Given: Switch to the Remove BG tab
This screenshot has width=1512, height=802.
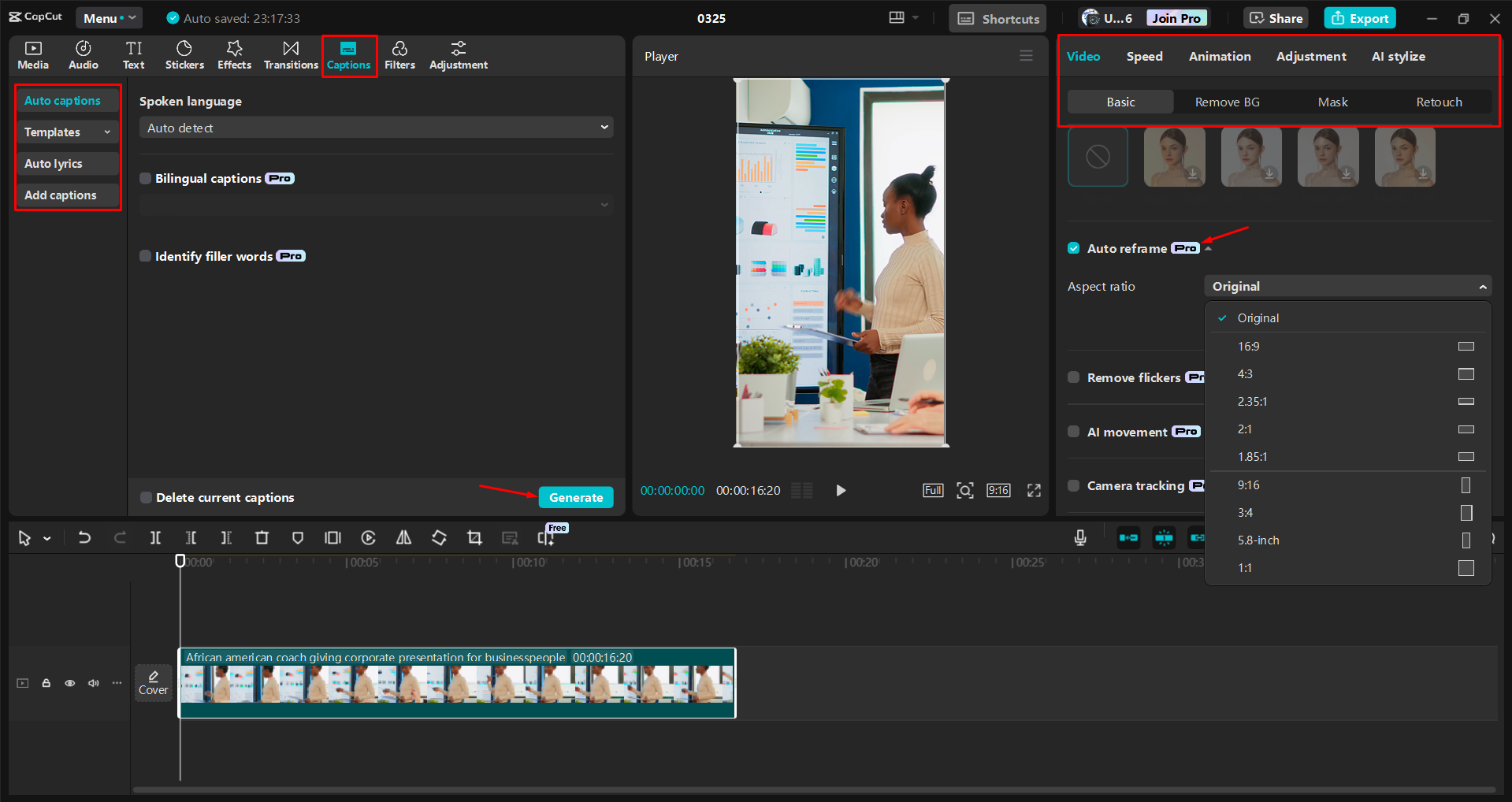Looking at the screenshot, I should coord(1226,102).
